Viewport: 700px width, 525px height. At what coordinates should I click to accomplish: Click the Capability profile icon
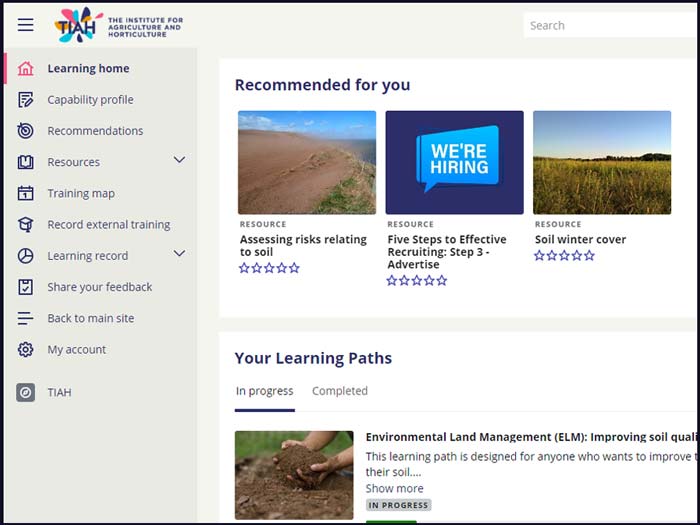[26, 100]
